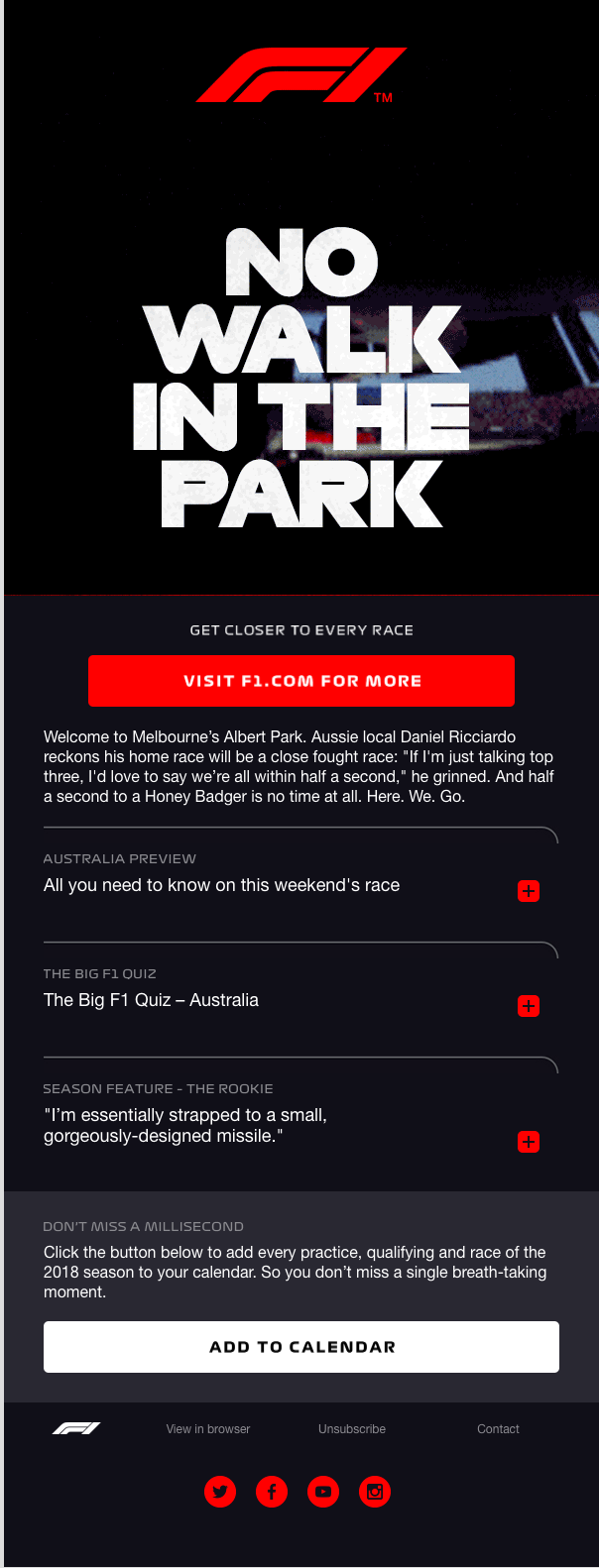The height and width of the screenshot is (1568, 599).
Task: Open the YouTube social icon
Action: 323,1491
